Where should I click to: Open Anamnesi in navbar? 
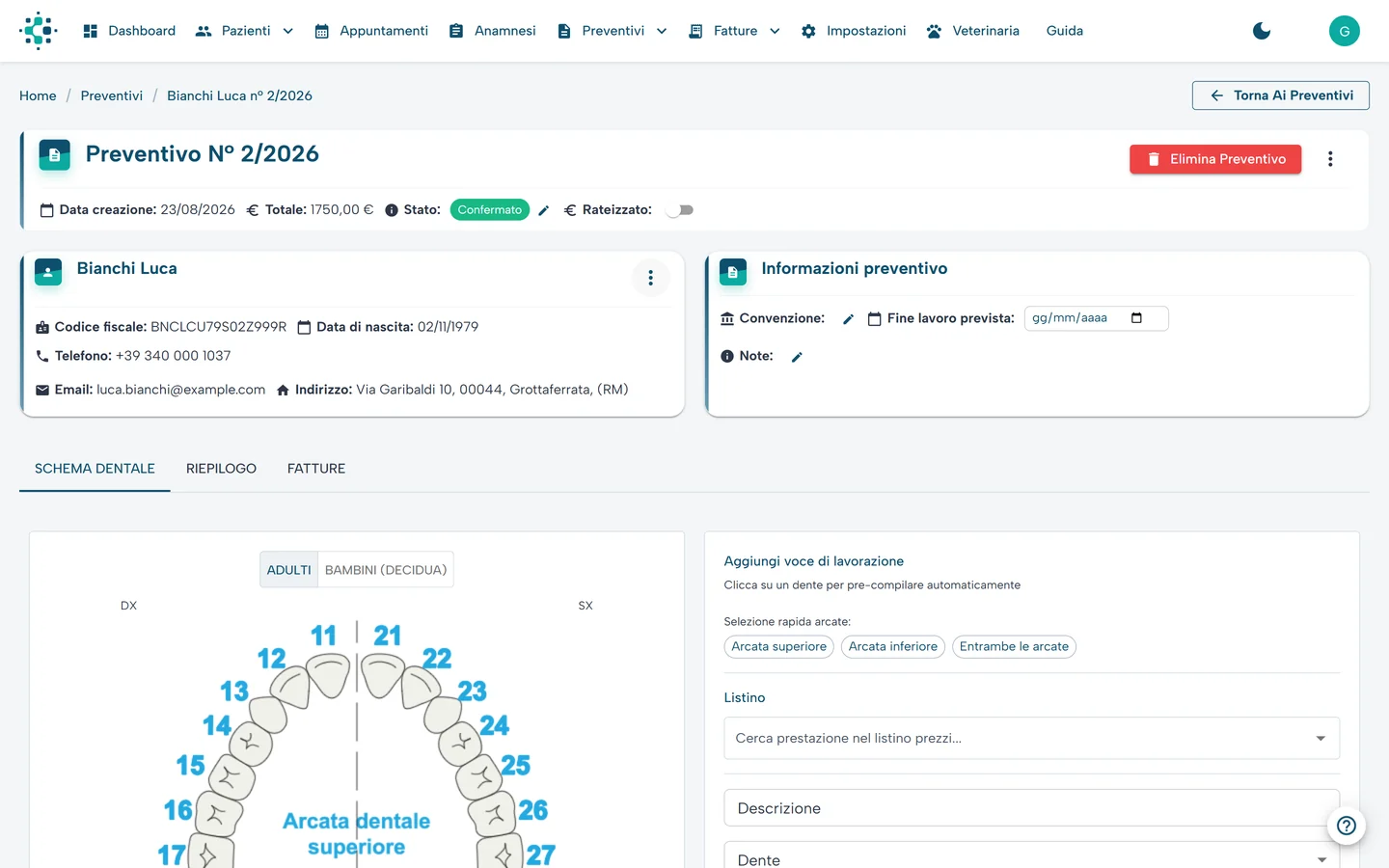point(492,31)
